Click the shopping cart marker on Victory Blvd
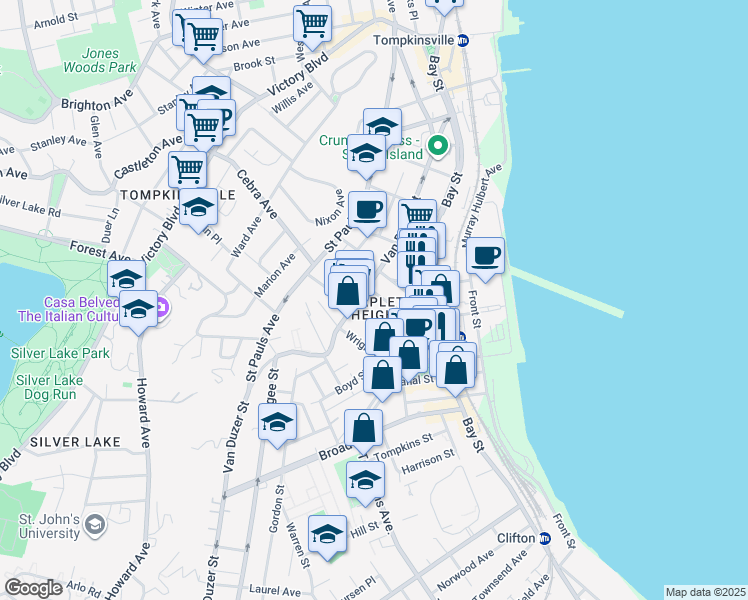Viewport: 748px width, 600px height. (x=313, y=24)
